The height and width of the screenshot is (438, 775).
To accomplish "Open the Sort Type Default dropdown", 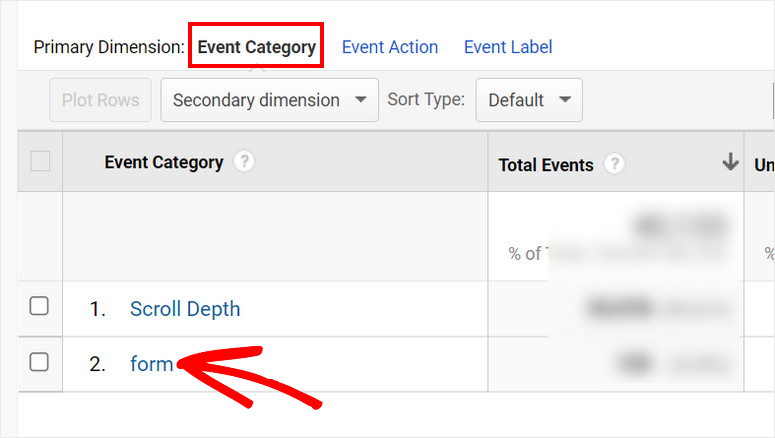I will (x=529, y=100).
